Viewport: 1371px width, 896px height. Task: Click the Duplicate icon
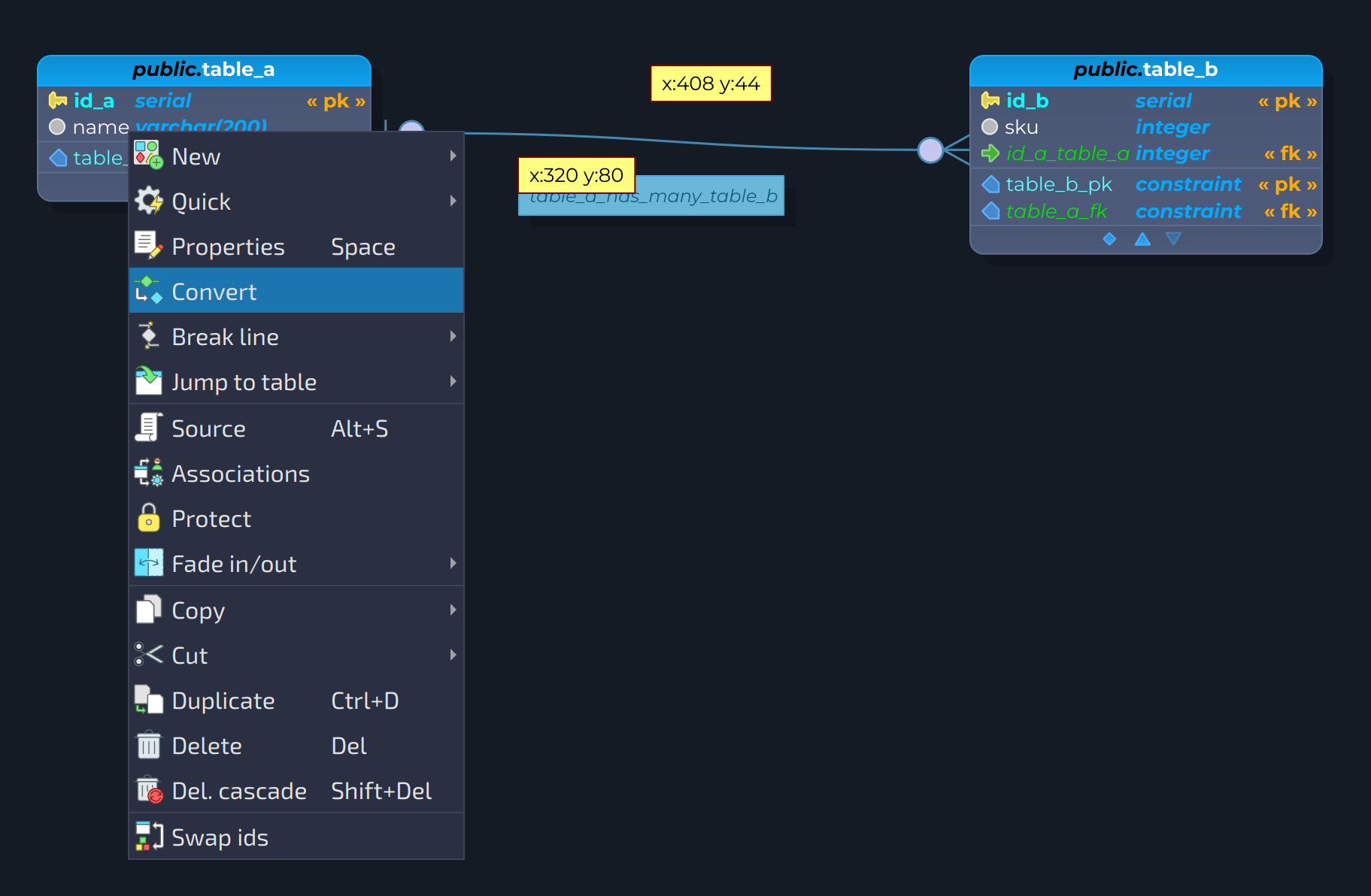(x=148, y=700)
